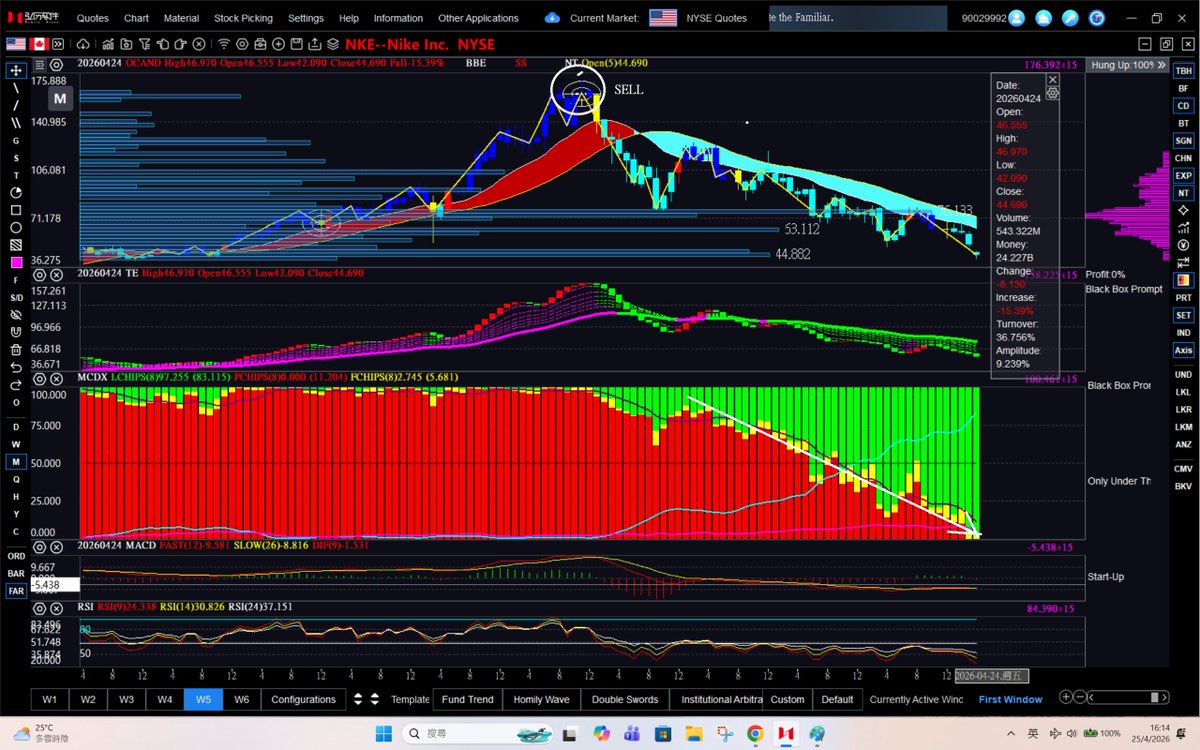Toggle hide drawings eye icon
Screen dimensions: 1200x750
click(x=16, y=315)
